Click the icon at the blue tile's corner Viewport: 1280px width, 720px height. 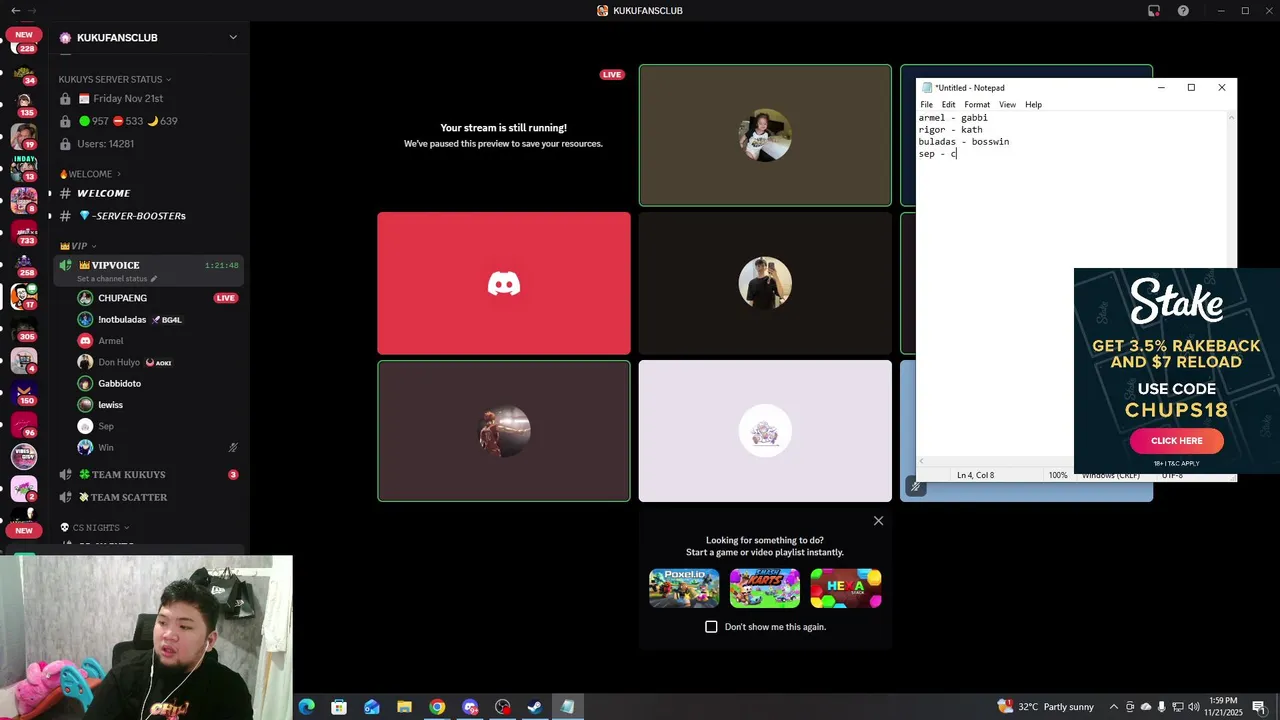coord(915,487)
